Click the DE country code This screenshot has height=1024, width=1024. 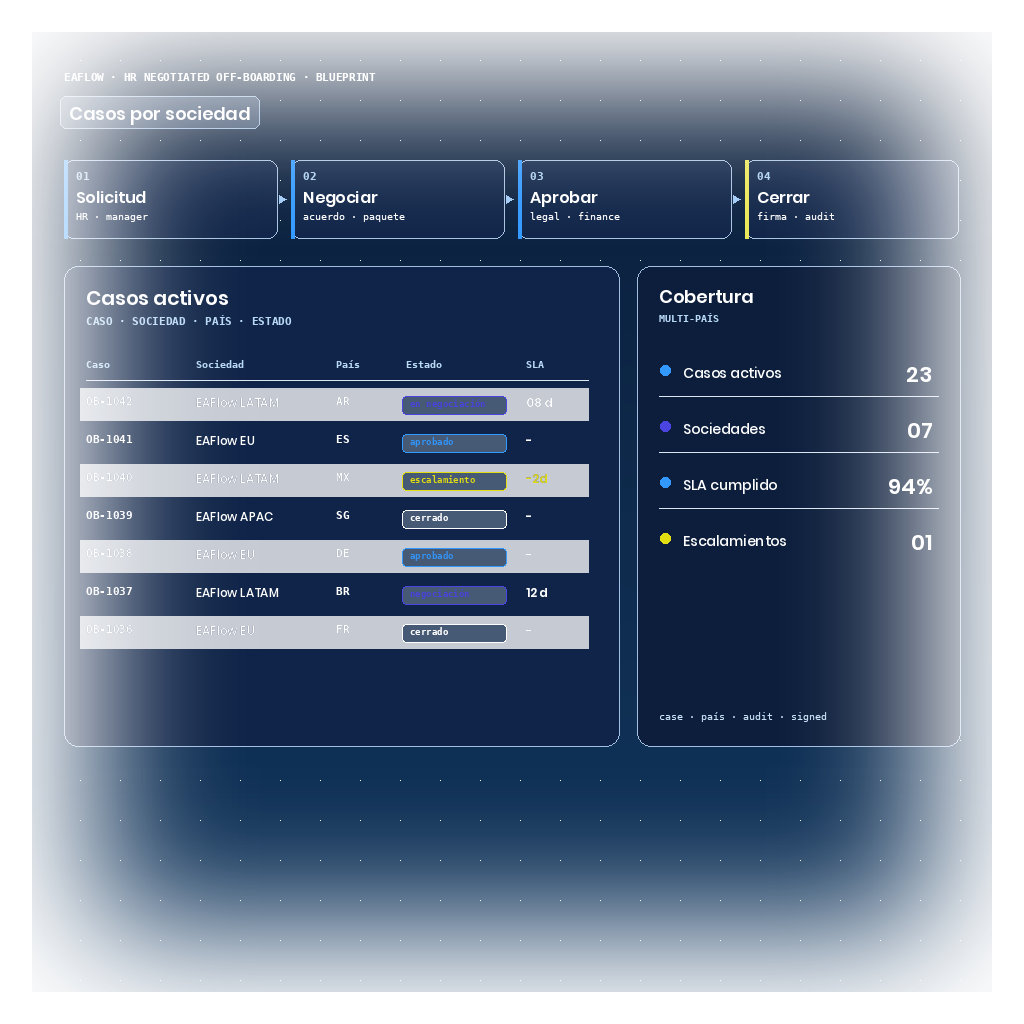[x=343, y=553]
